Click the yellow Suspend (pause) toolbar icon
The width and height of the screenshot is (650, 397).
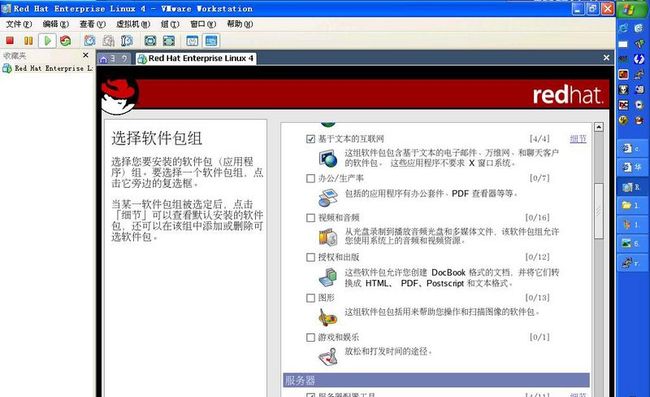point(29,41)
